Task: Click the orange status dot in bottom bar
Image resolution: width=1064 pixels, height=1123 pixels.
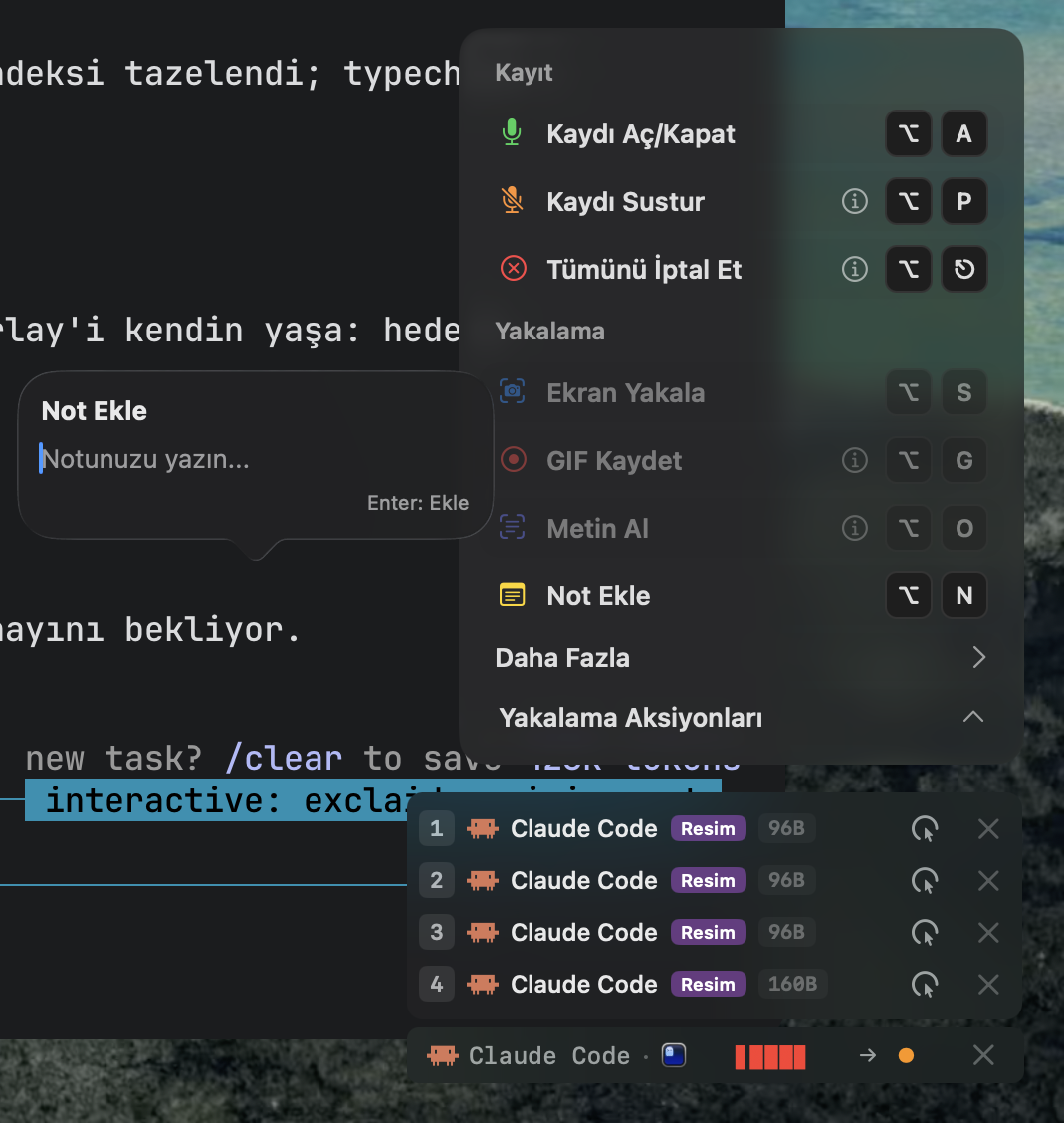Action: [906, 1055]
